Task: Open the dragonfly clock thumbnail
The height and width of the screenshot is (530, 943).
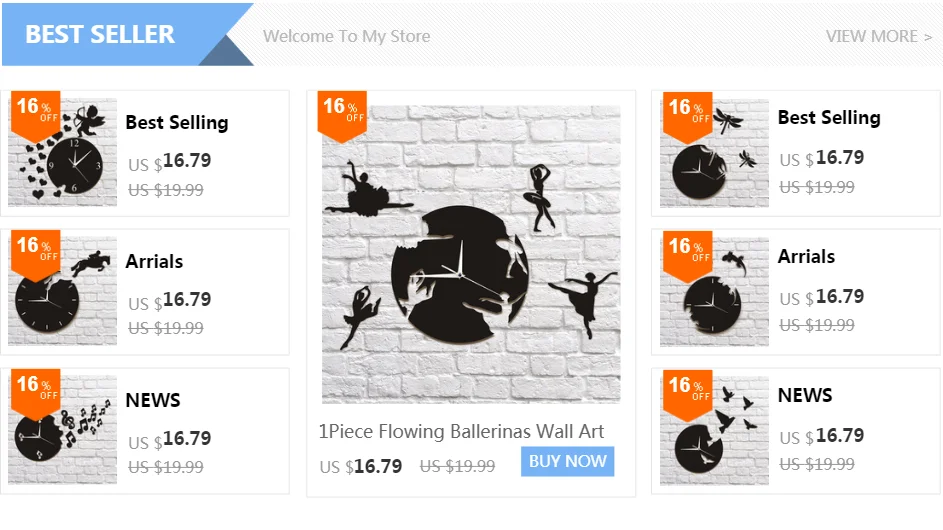Action: pos(714,153)
